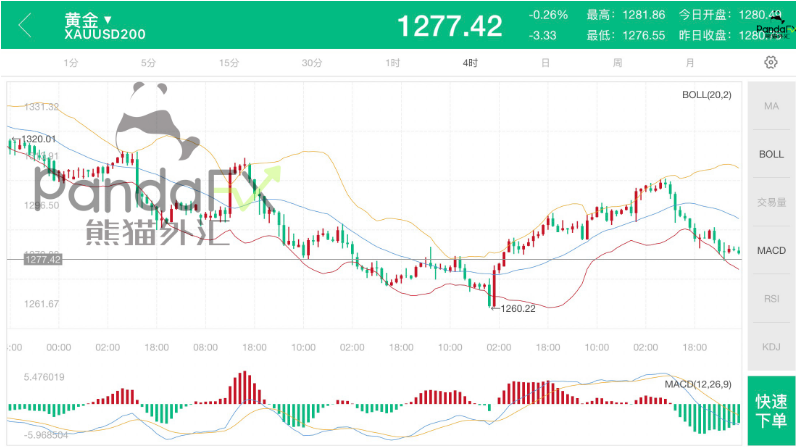This screenshot has height=447, width=796.
Task: Switch to the 日 daily timeframe tab
Action: pyautogui.click(x=545, y=63)
